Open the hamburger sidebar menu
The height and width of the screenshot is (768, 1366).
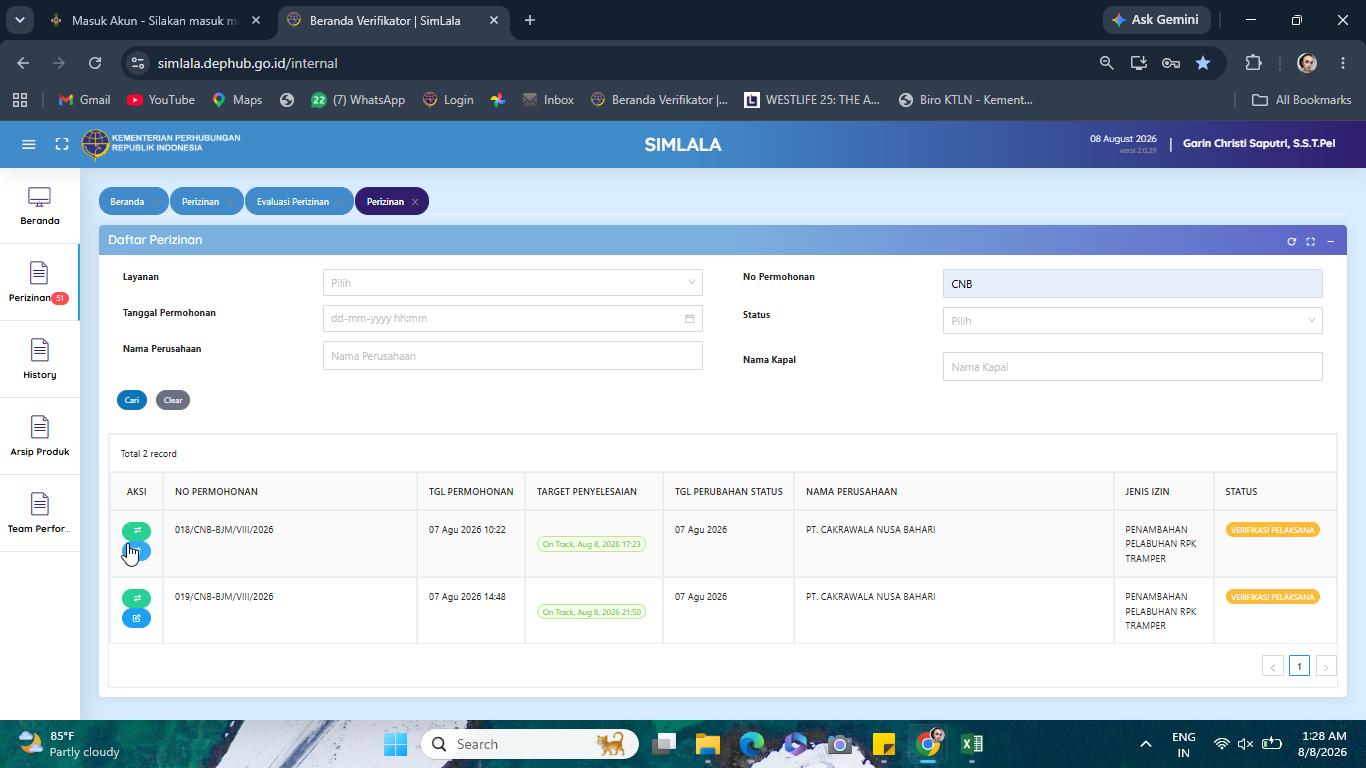pos(29,144)
